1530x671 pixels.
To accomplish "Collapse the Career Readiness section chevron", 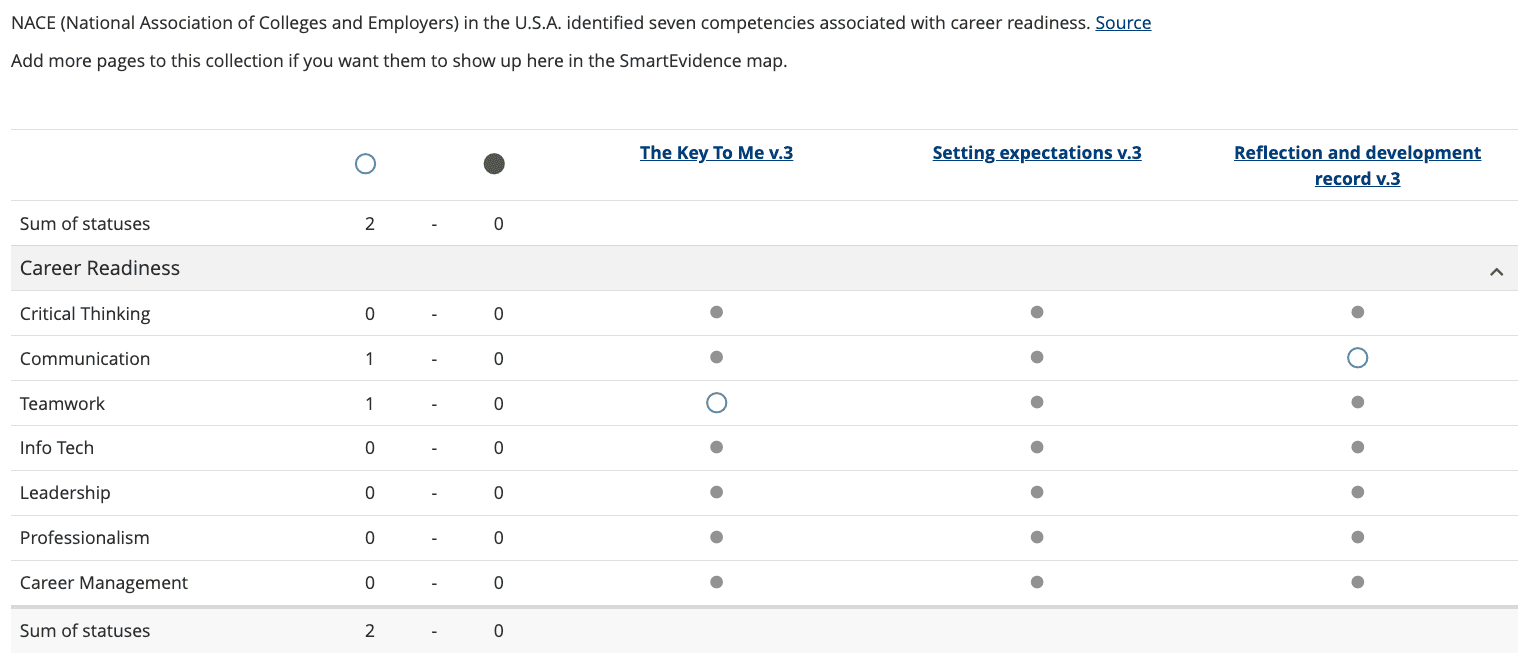I will pos(1496,271).
